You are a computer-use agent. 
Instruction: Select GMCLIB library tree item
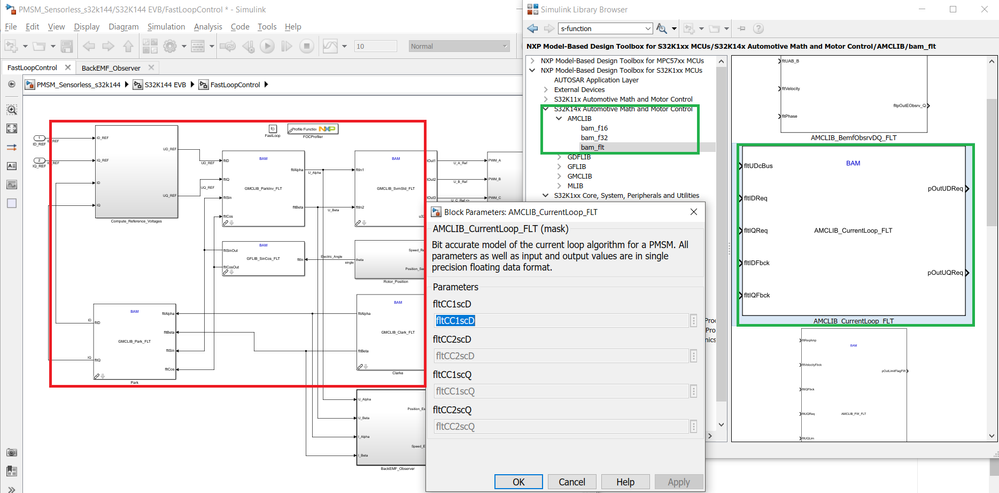pos(580,176)
